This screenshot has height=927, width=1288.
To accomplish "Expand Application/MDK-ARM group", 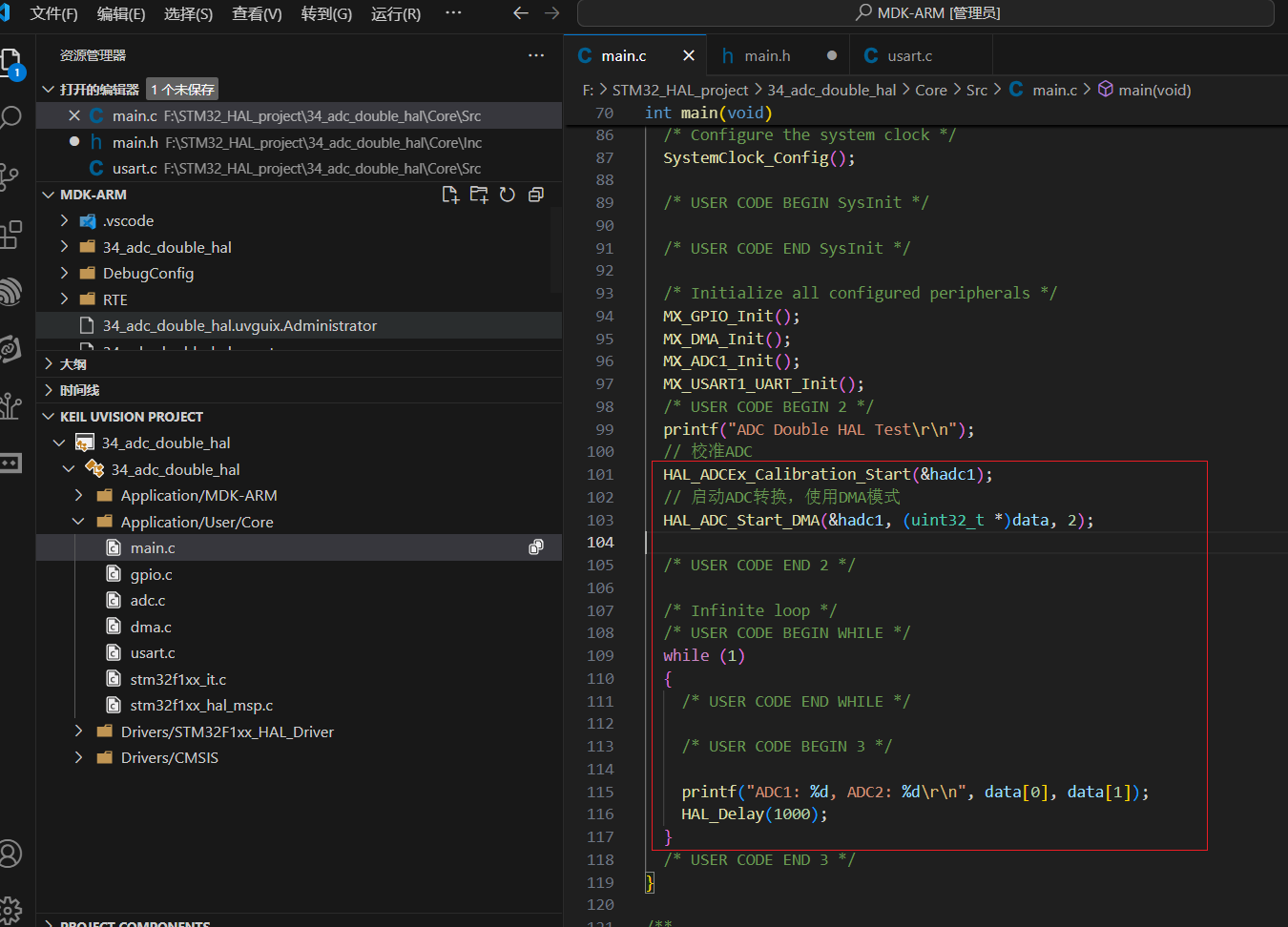I will pyautogui.click(x=78, y=495).
